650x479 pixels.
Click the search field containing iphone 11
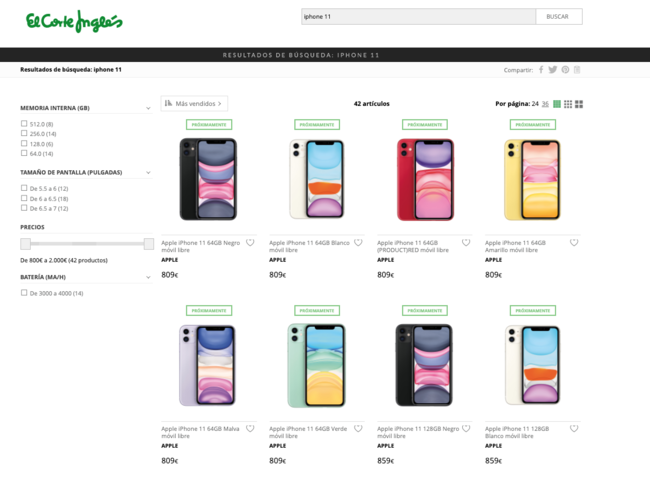point(418,17)
